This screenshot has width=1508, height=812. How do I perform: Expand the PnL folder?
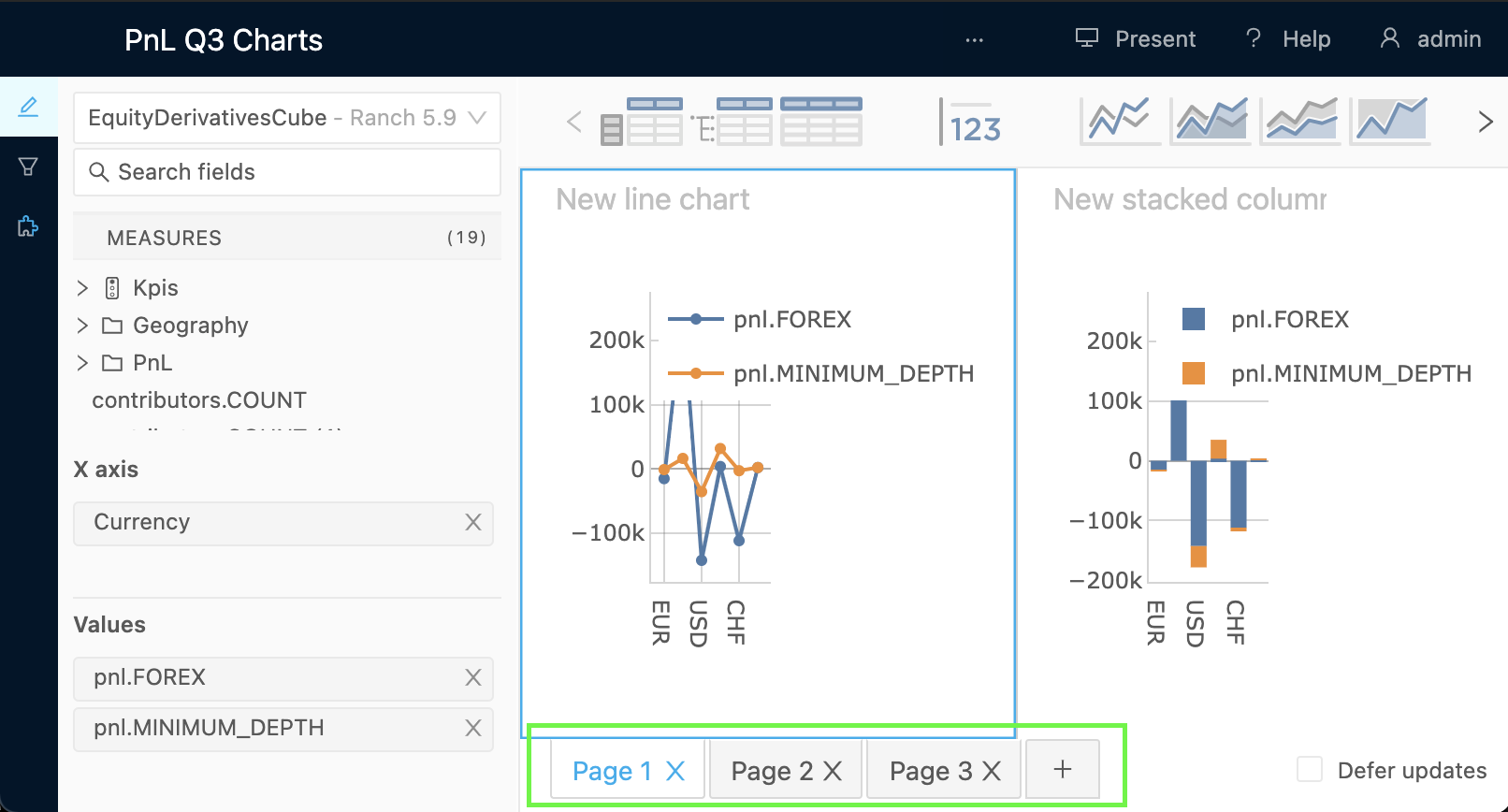(82, 362)
